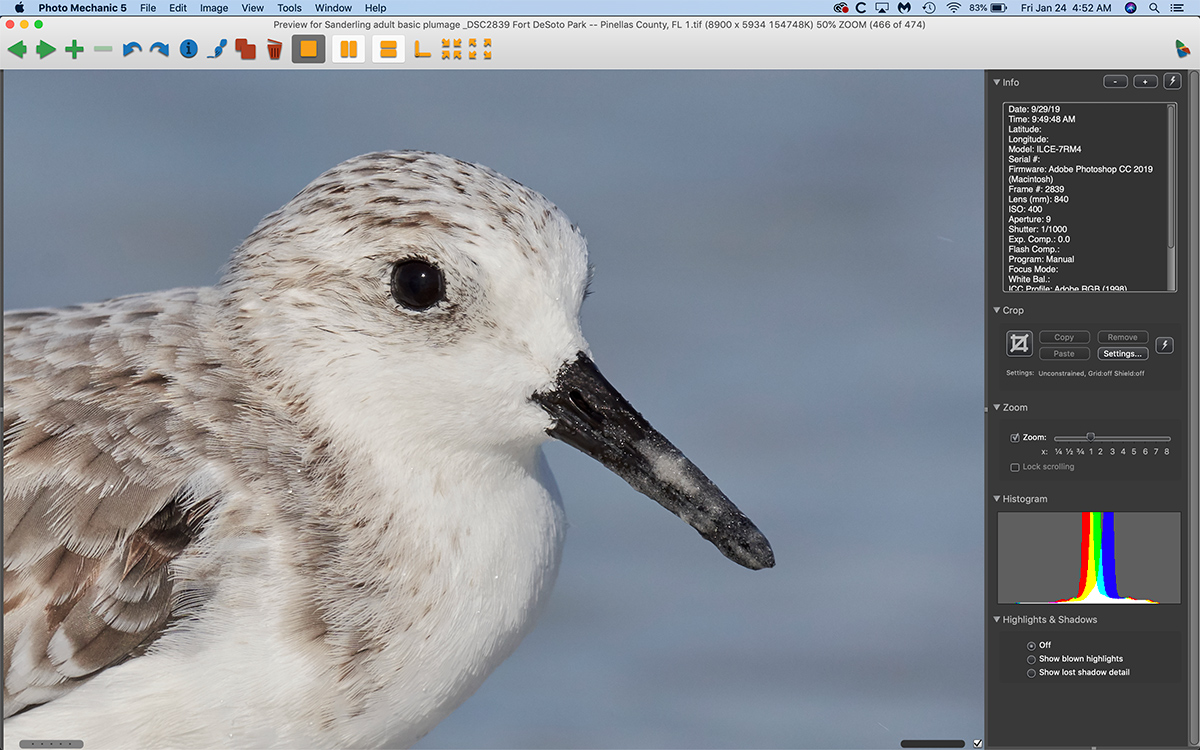Advance to next photo with right green arrow
Viewport: 1200px width, 750px height.
(x=46, y=49)
